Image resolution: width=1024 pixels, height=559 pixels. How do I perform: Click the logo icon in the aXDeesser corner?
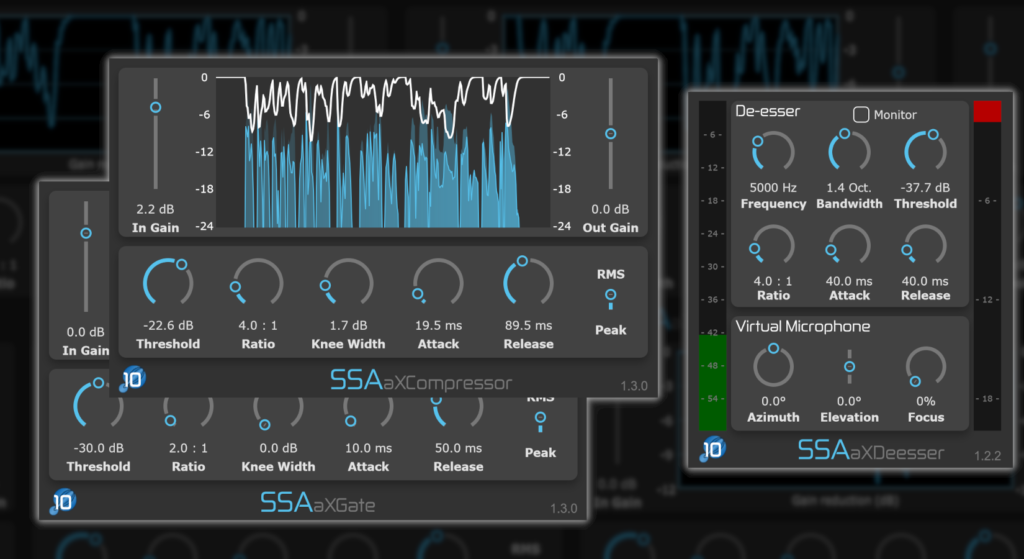712,449
